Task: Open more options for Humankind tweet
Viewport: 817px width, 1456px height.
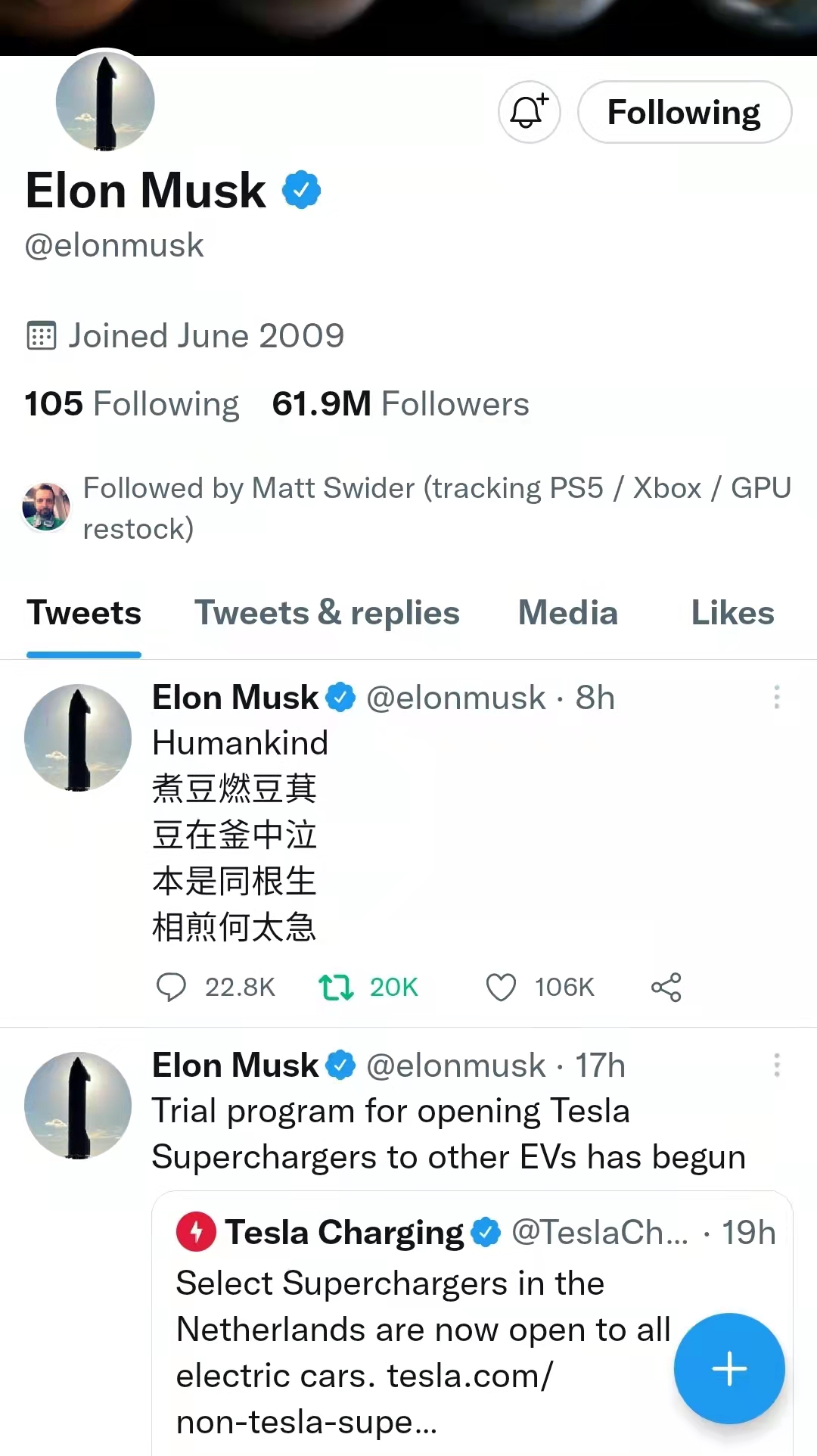Action: pyautogui.click(x=776, y=697)
